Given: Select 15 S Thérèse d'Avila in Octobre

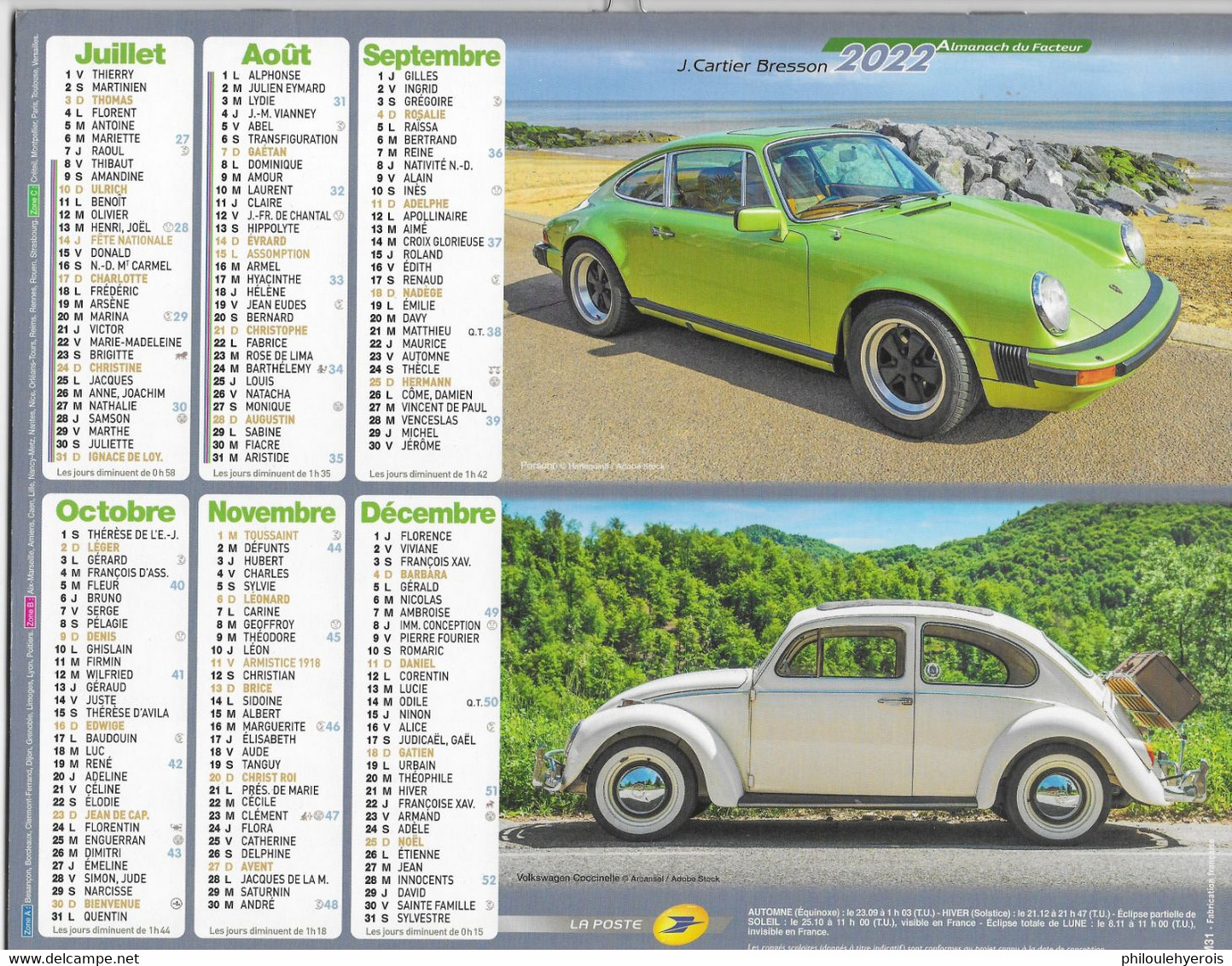Looking at the screenshot, I should pyautogui.click(x=111, y=713).
